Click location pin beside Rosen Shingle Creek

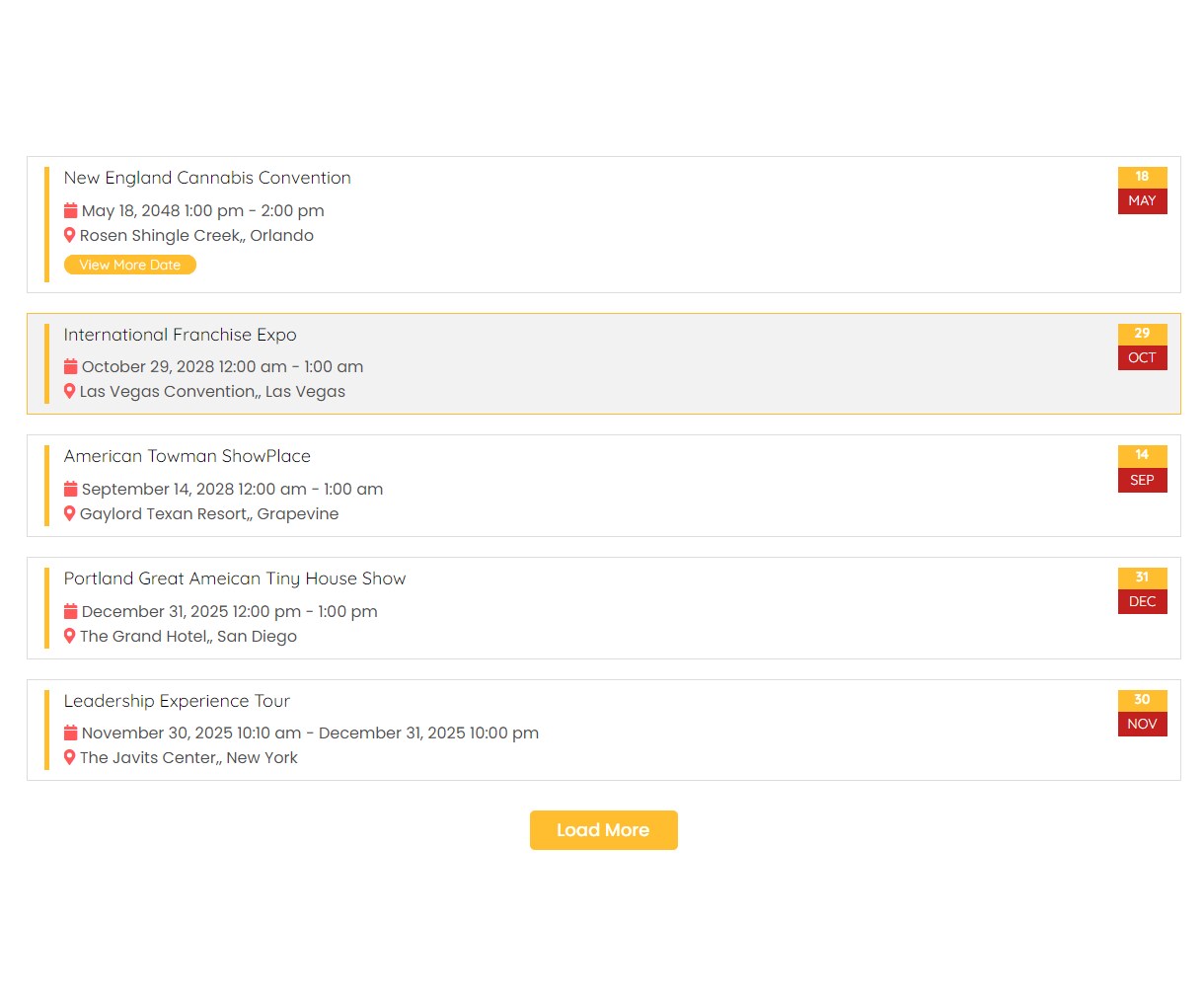click(69, 235)
